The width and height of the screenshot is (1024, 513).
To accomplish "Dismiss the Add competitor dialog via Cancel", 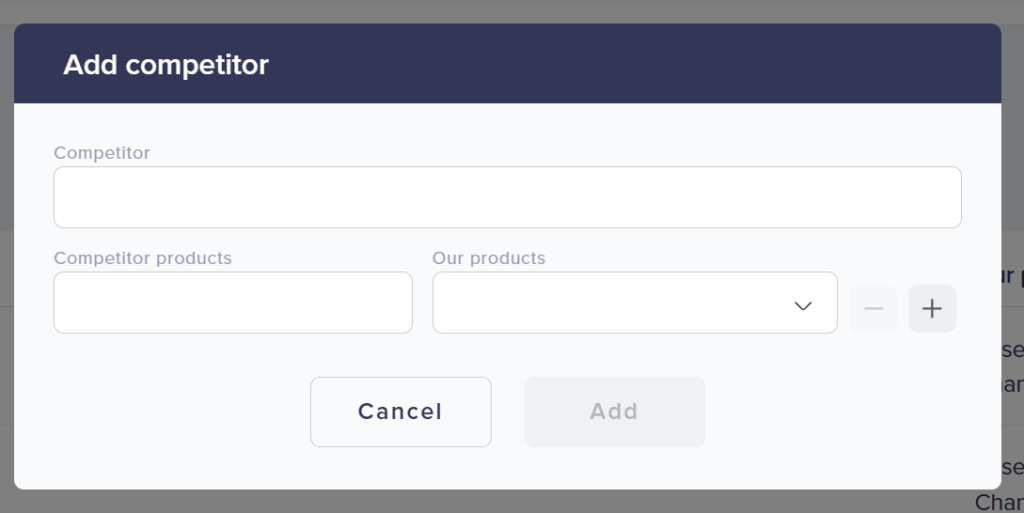I will coord(400,412).
